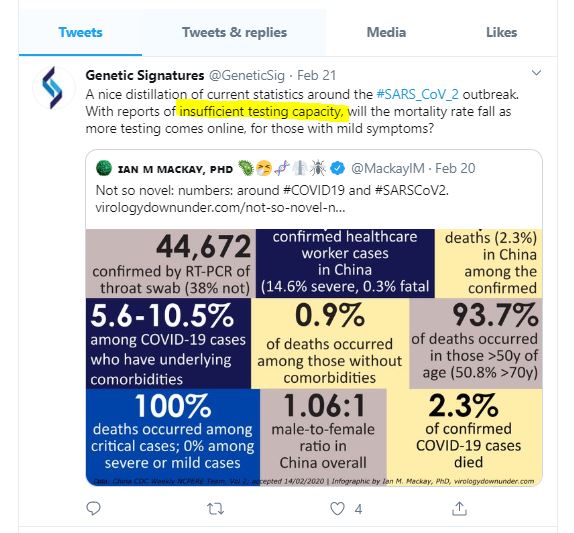Open the share tweet icon
Image resolution: width=574 pixels, height=533 pixels.
tap(459, 508)
